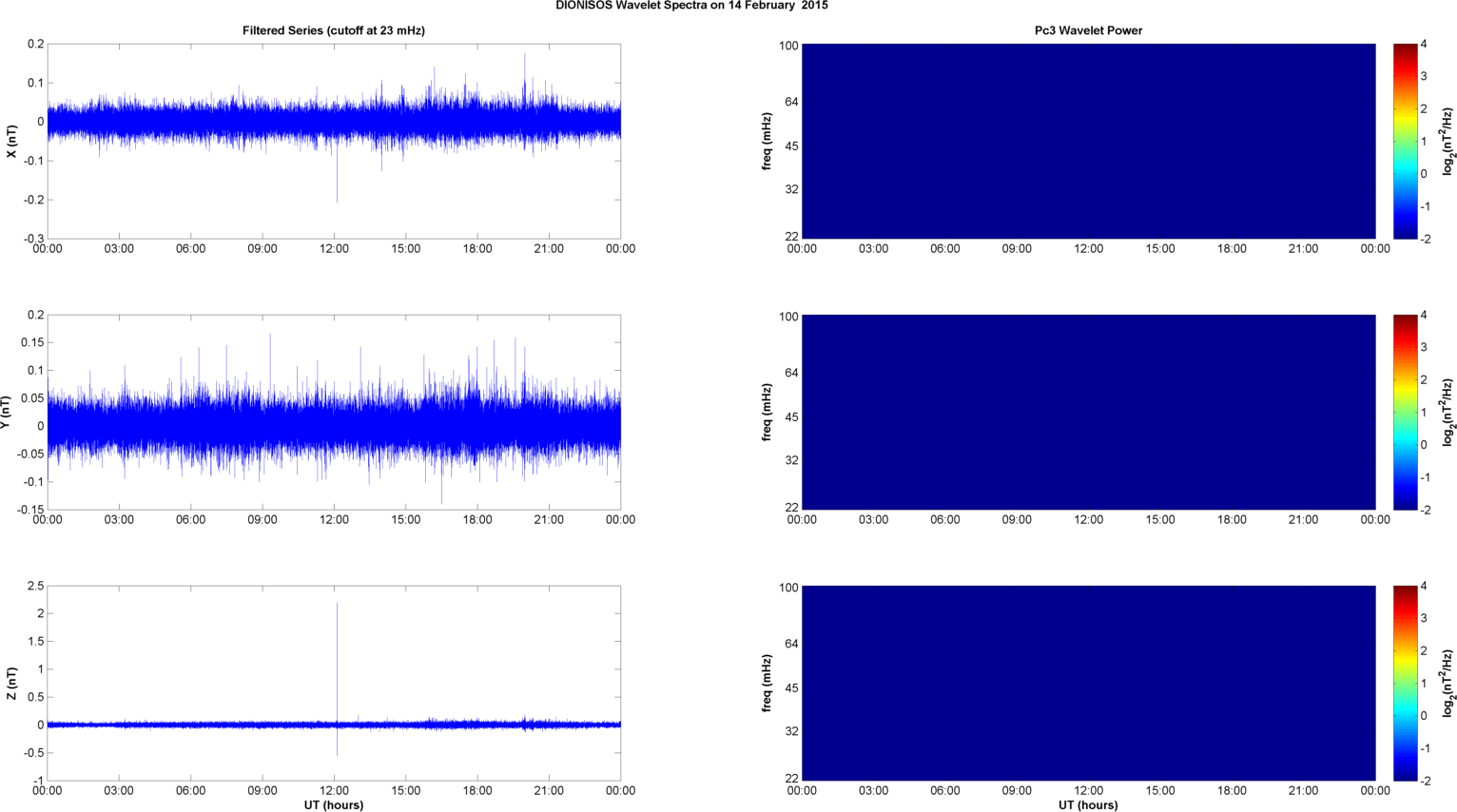Click the tall 2 nT spike in Z plot
The height and width of the screenshot is (812, 1457).
pos(337,661)
